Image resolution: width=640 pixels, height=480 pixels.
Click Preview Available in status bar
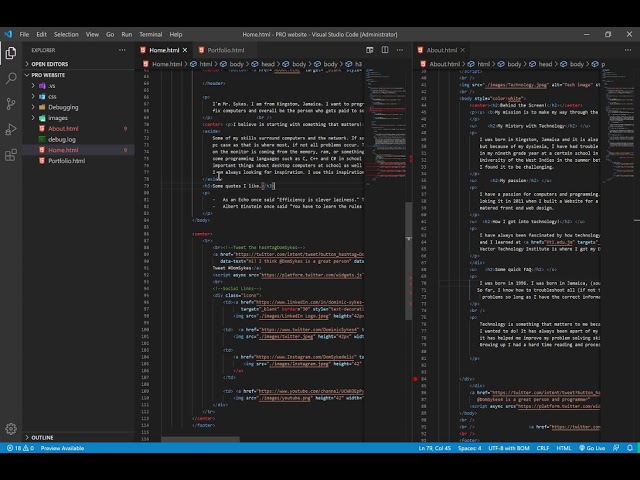click(x=62, y=448)
